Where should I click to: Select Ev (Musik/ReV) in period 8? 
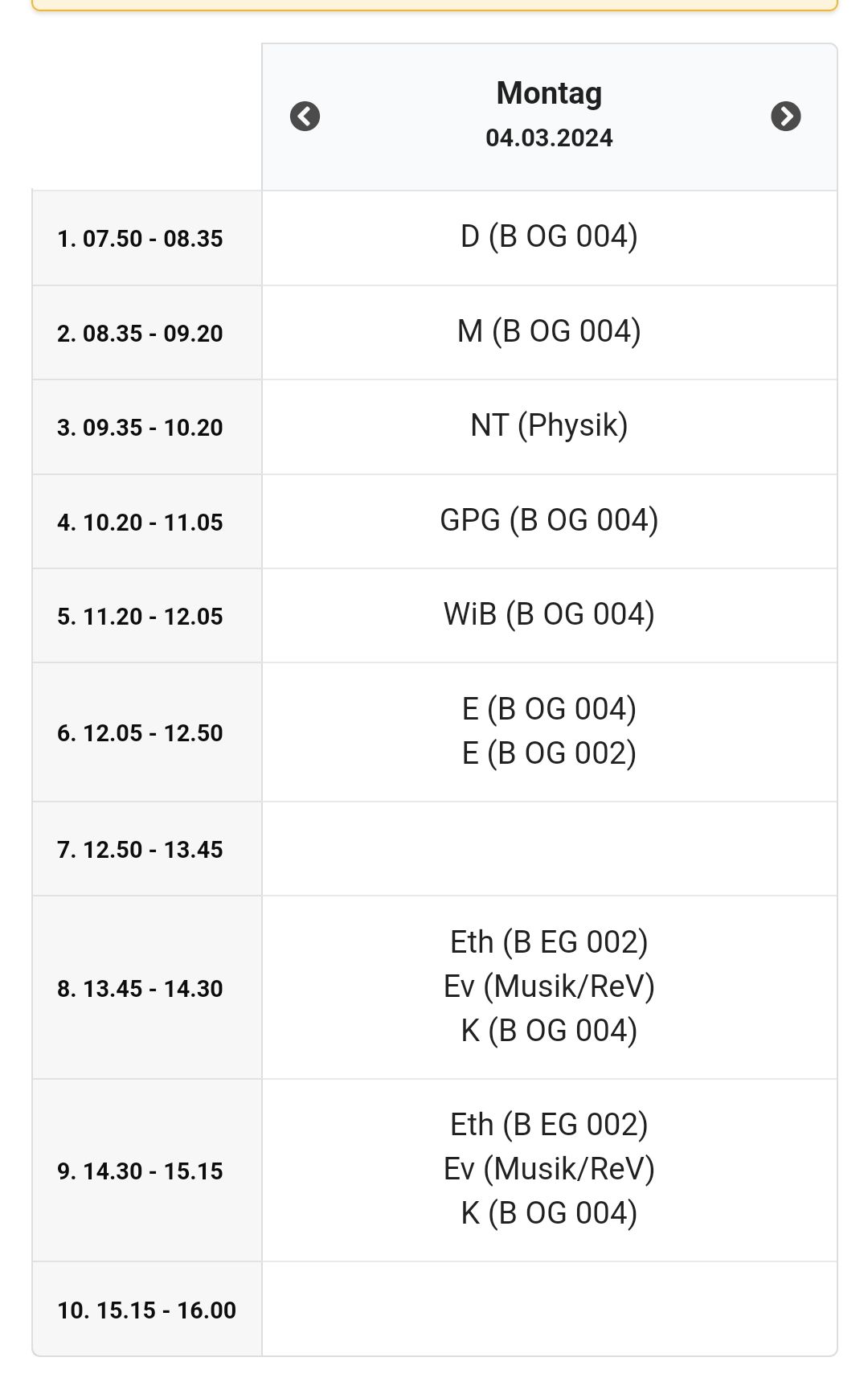click(549, 986)
